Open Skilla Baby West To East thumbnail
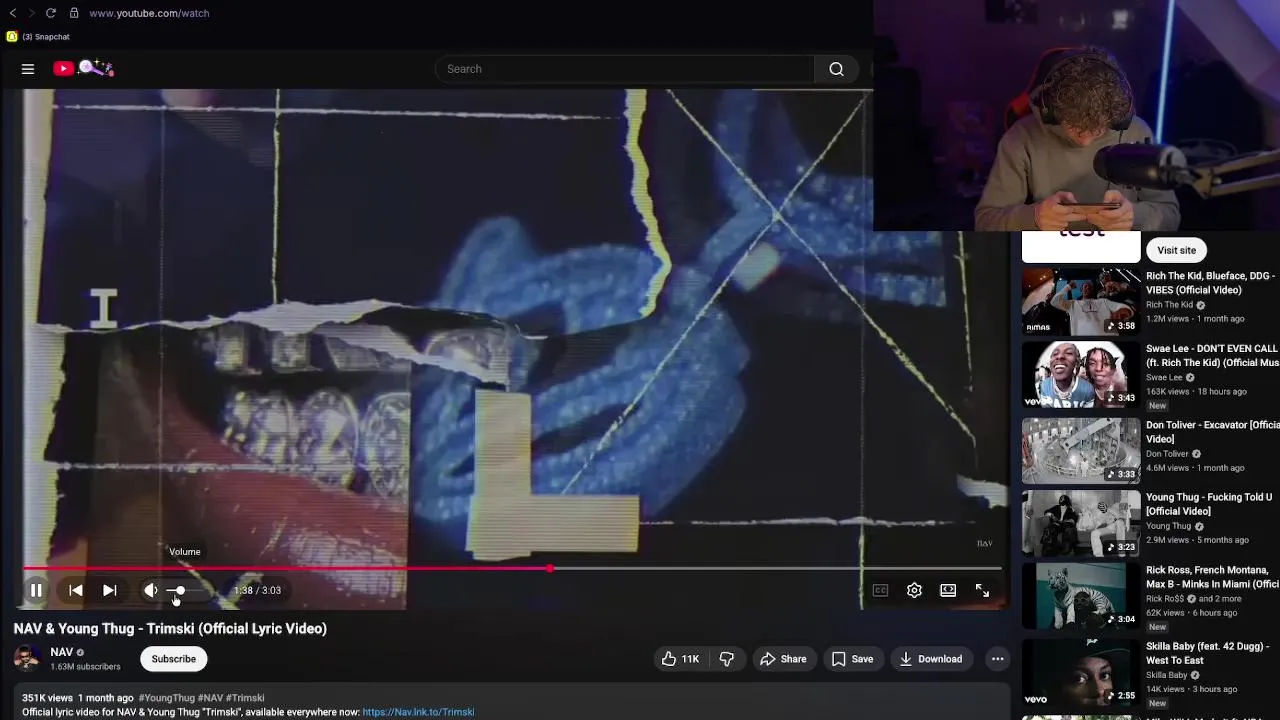The width and height of the screenshot is (1280, 720). point(1081,670)
